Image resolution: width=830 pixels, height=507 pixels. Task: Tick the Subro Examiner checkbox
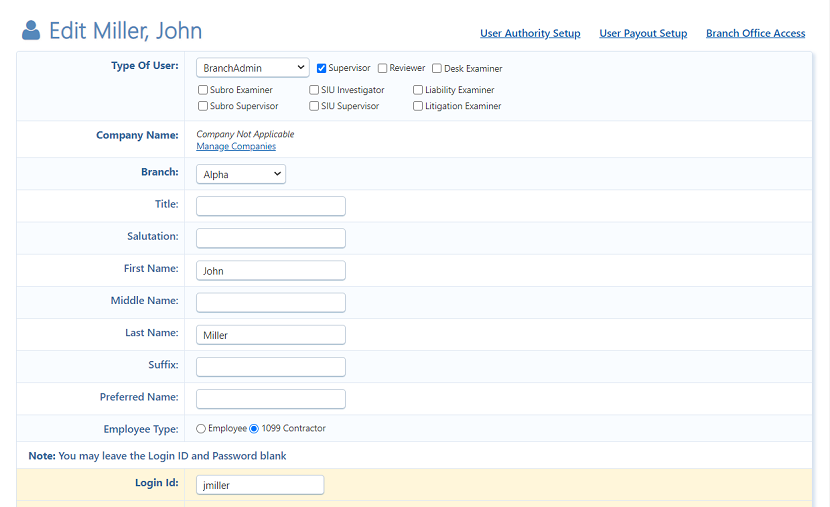click(x=203, y=90)
